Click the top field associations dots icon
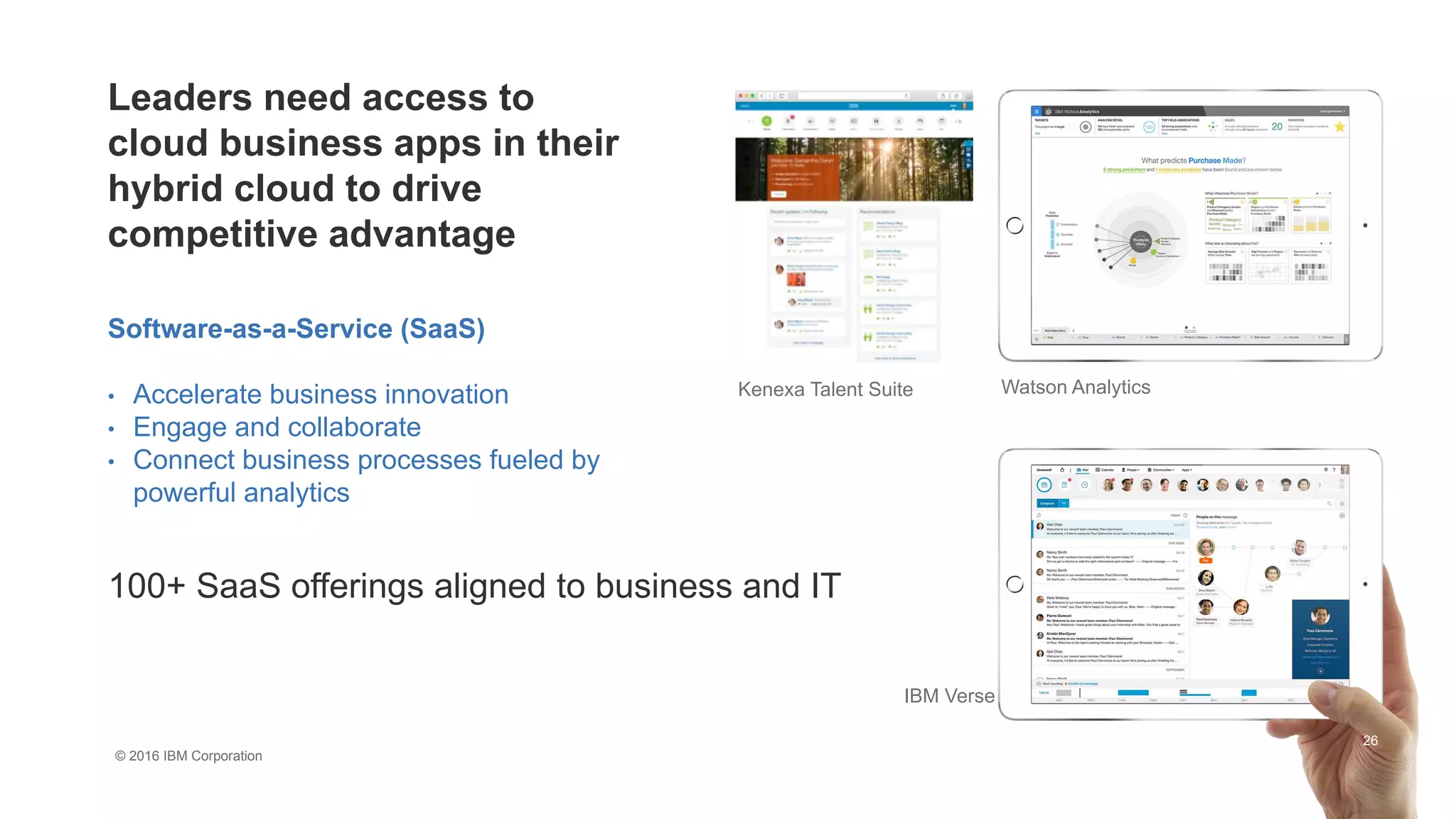The image size is (1456, 819). click(1213, 127)
